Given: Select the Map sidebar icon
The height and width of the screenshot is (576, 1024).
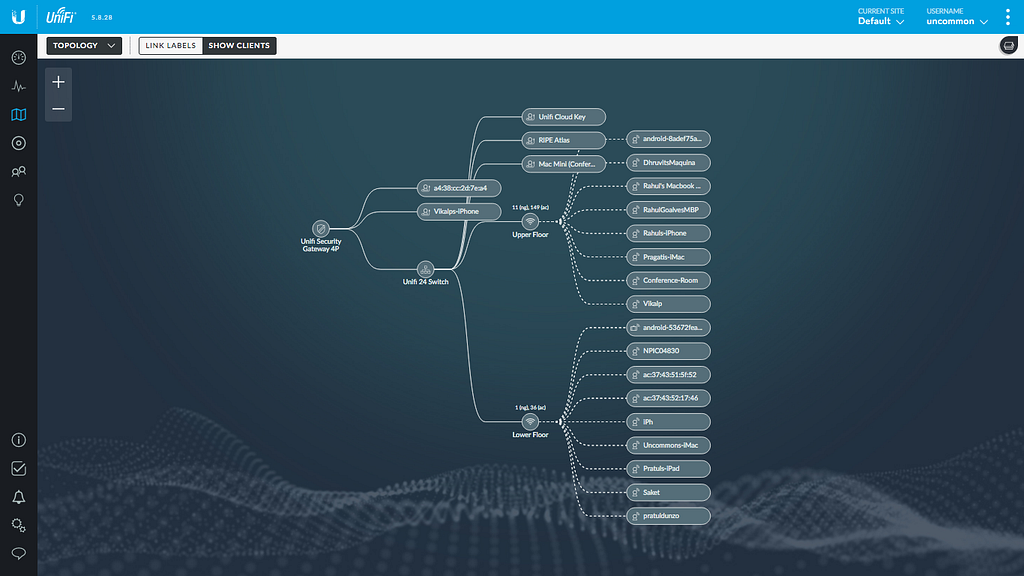Looking at the screenshot, I should (x=18, y=115).
